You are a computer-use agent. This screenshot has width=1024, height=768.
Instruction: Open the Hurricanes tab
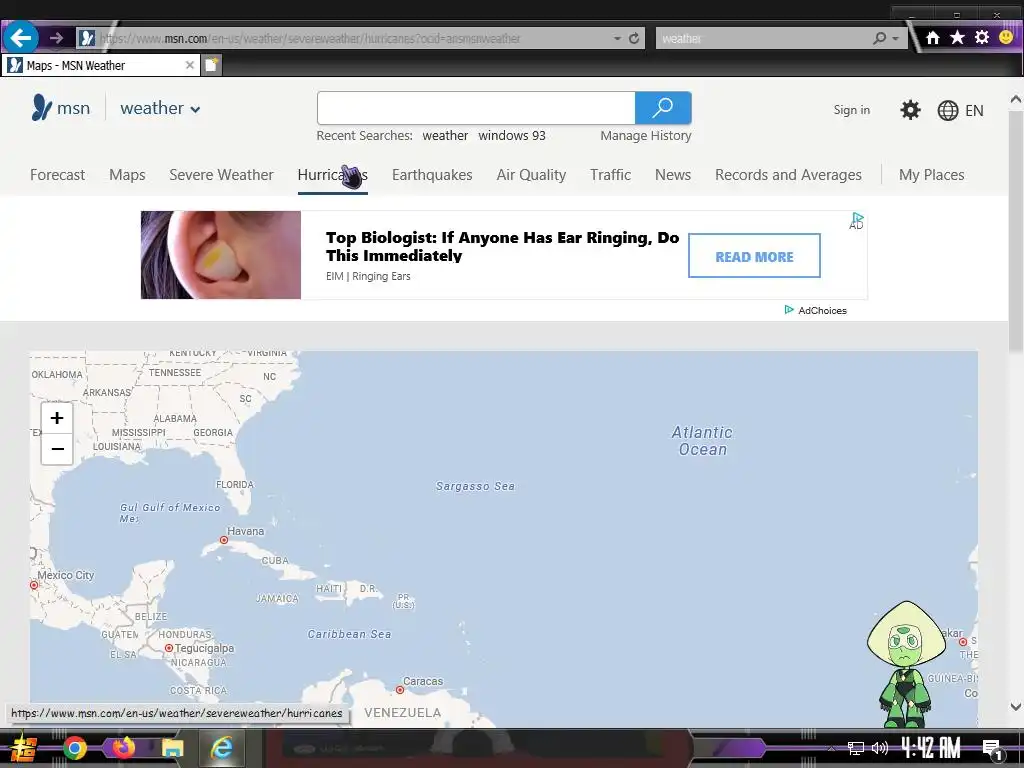tap(332, 175)
